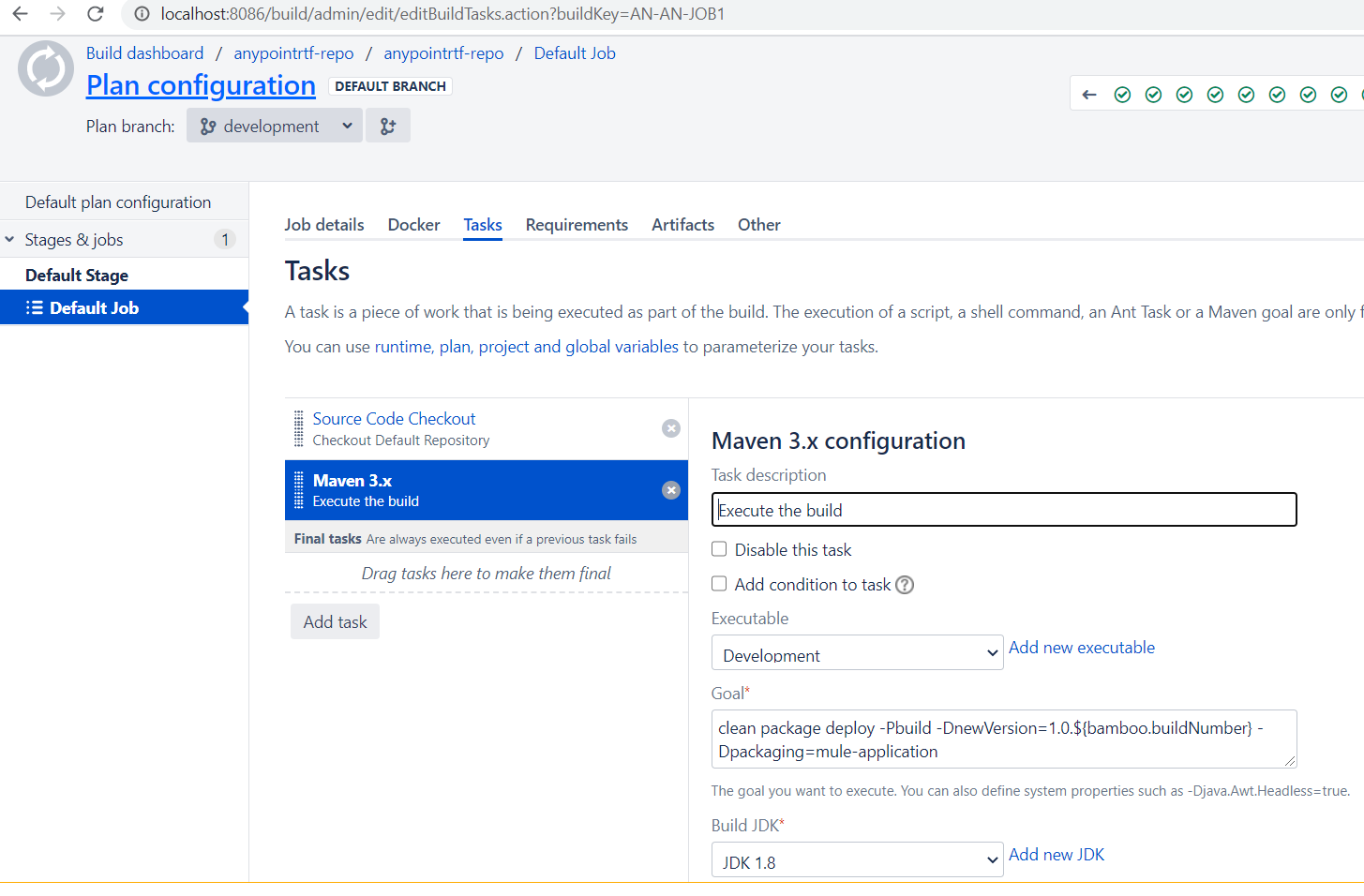The image size is (1364, 896).
Task: Remove the Source Code Checkout task
Action: tap(671, 428)
